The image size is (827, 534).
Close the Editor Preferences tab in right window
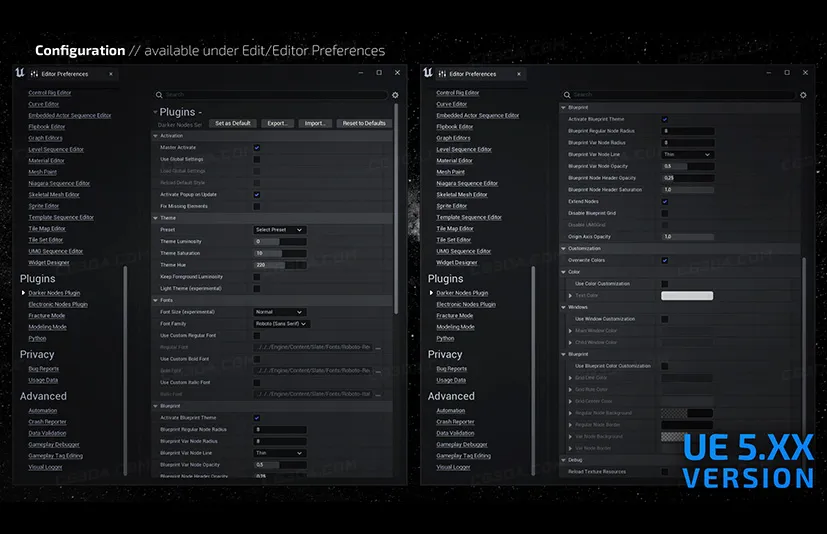point(518,74)
